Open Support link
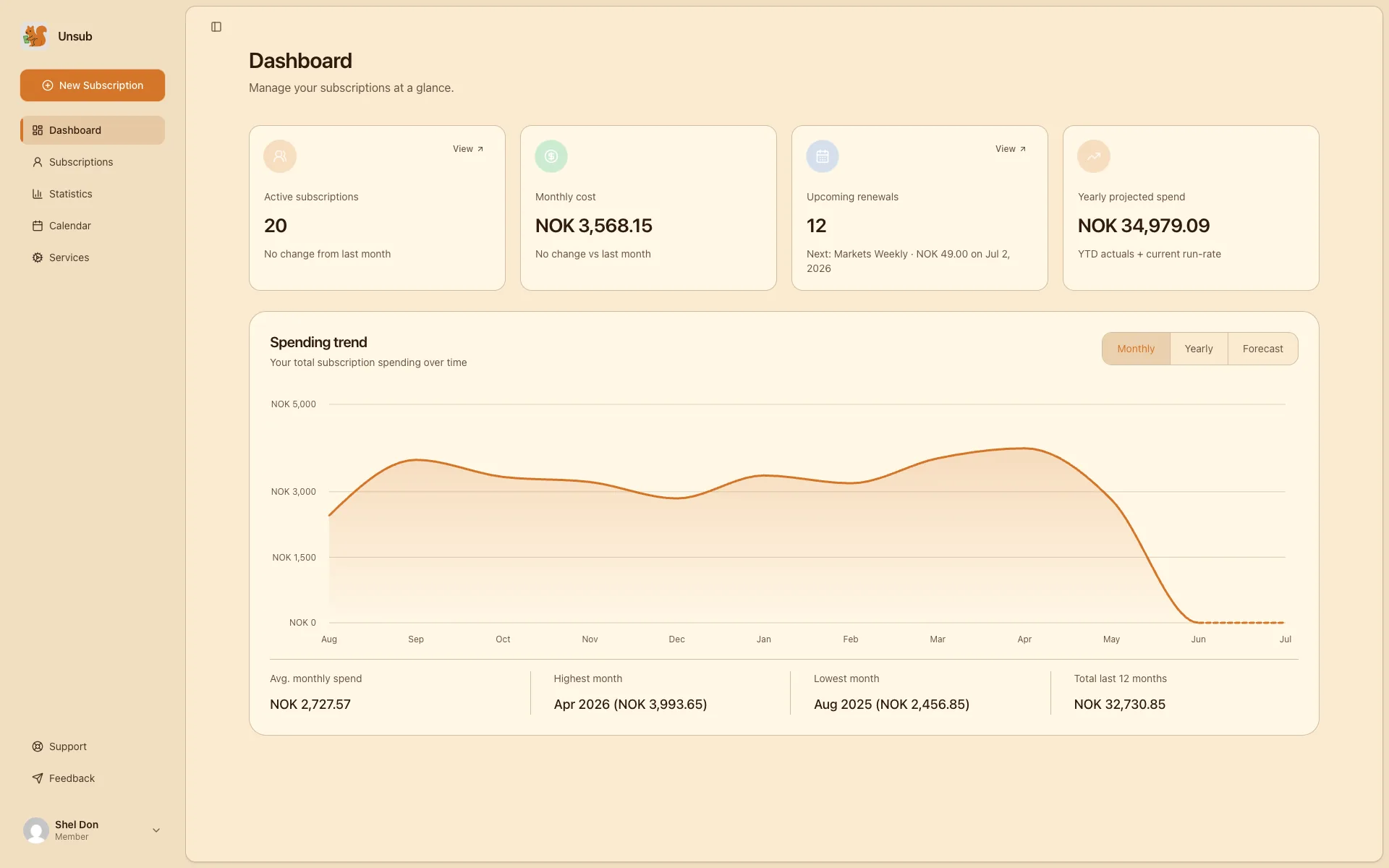The image size is (1389, 868). (93, 746)
